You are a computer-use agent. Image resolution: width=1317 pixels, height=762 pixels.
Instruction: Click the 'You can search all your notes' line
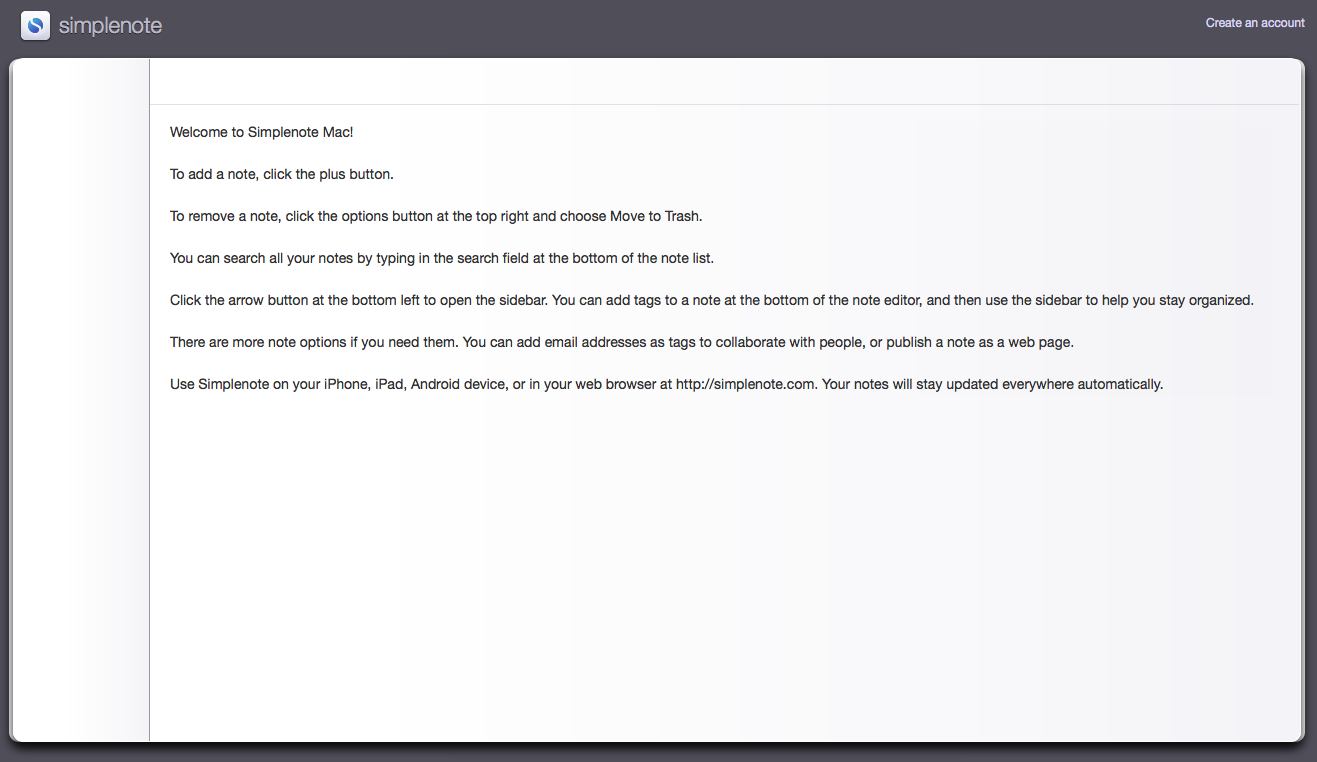pos(442,258)
